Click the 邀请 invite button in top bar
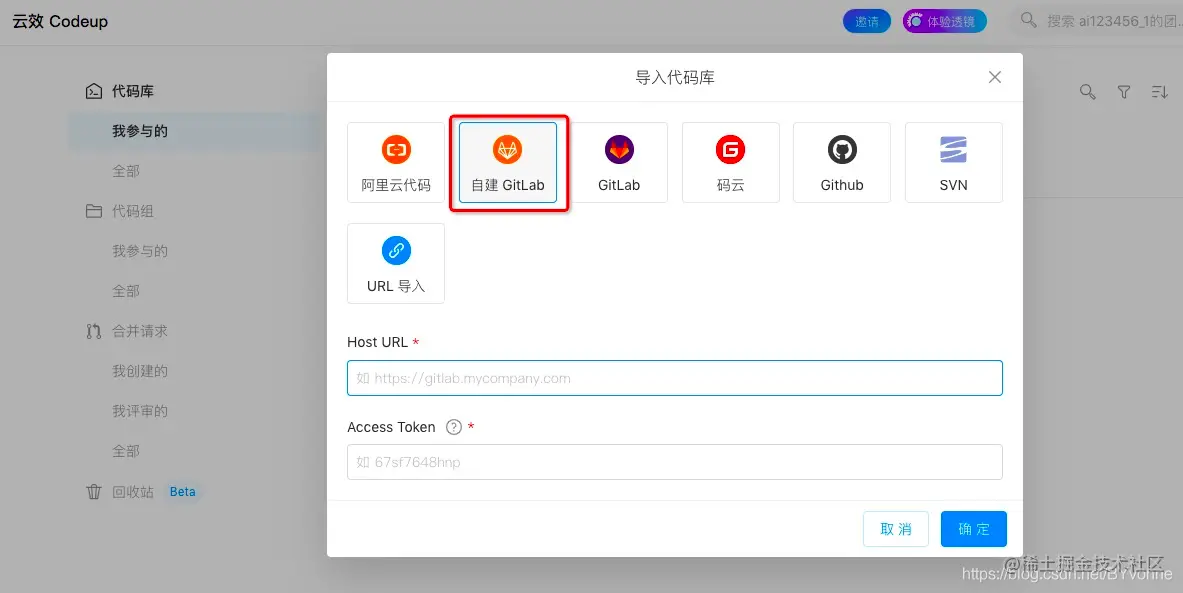The width and height of the screenshot is (1183, 593). 866,20
